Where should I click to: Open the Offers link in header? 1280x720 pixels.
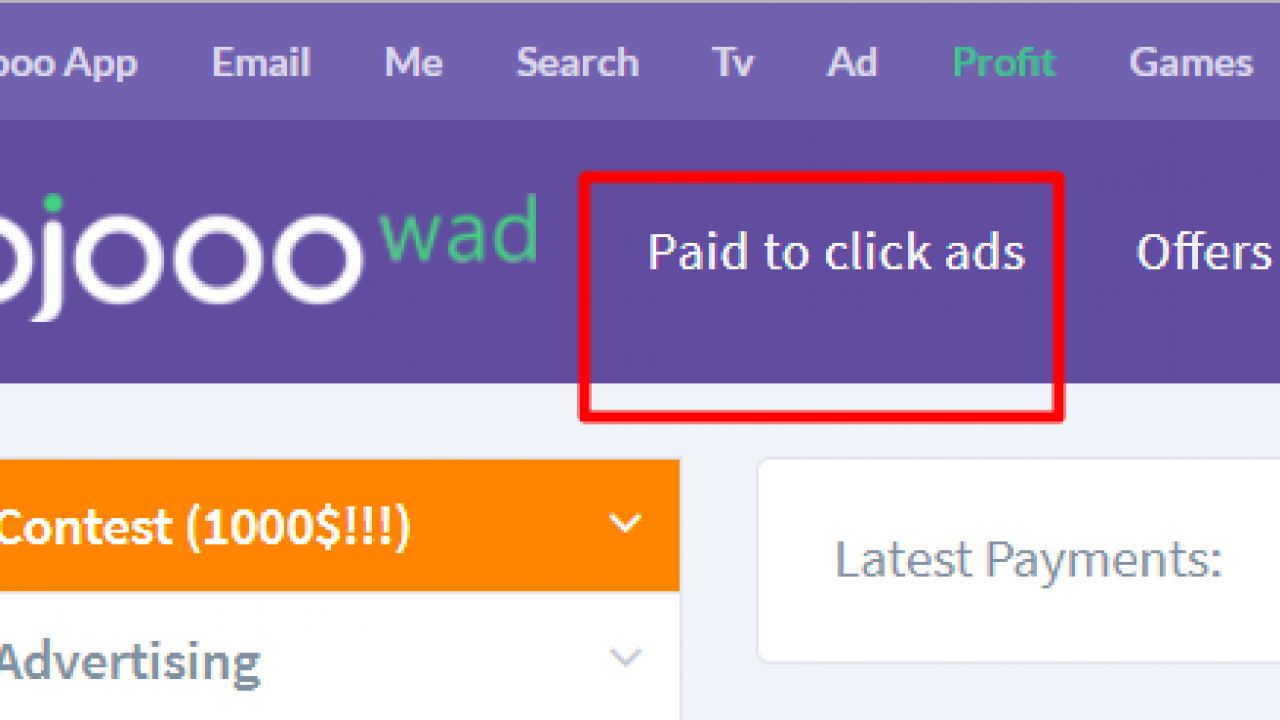pyautogui.click(x=1207, y=252)
